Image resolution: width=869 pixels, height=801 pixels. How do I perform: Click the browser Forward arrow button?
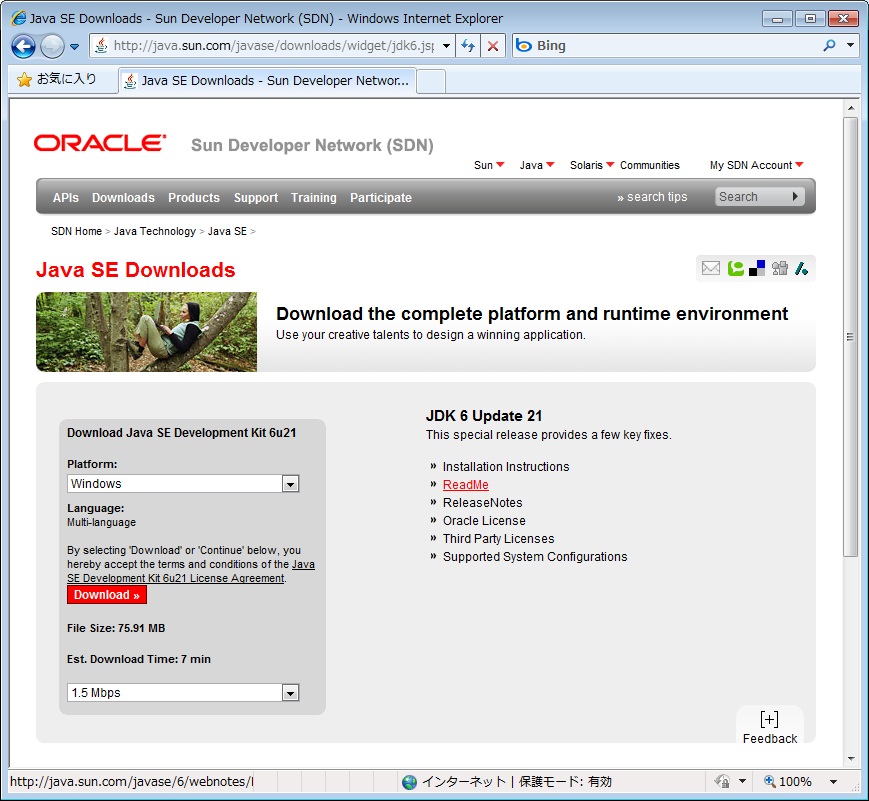click(x=52, y=46)
